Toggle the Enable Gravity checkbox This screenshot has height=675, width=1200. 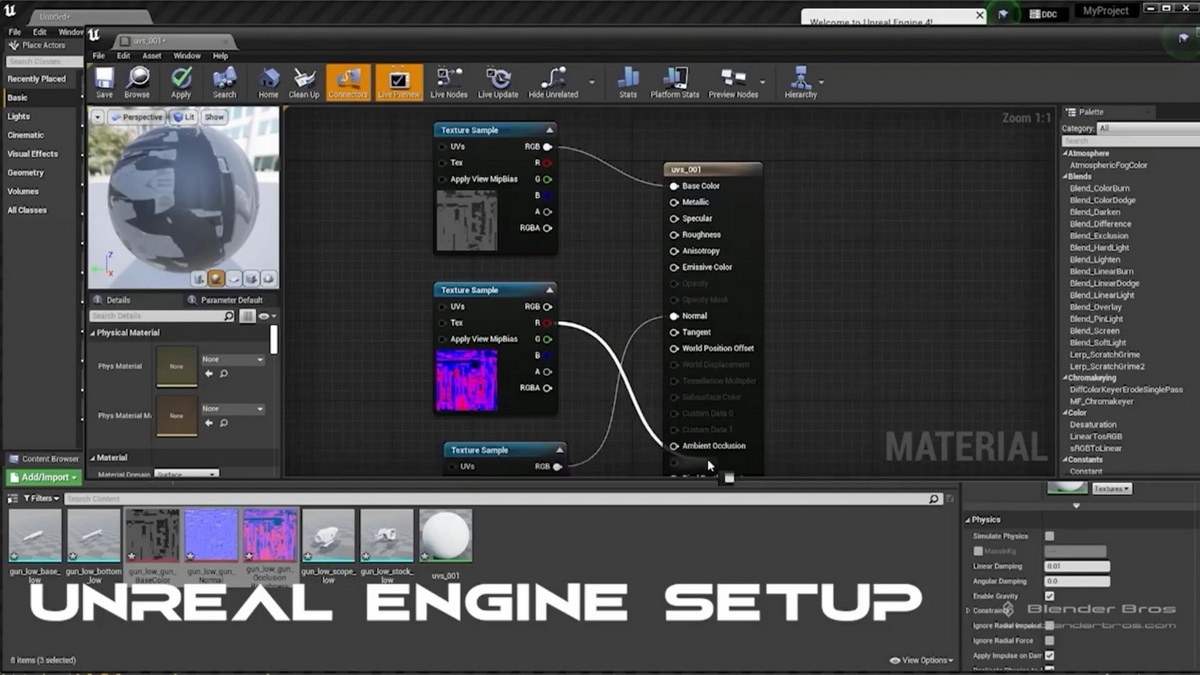pos(1049,596)
